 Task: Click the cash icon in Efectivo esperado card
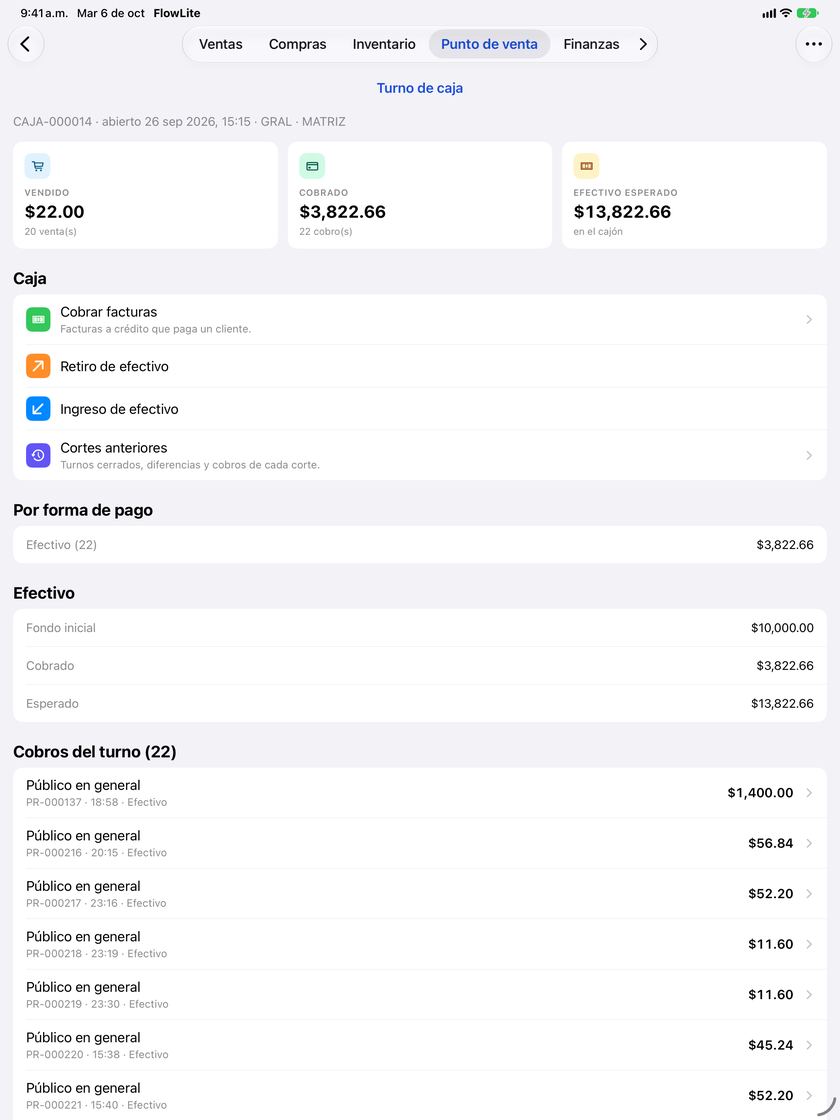[586, 166]
